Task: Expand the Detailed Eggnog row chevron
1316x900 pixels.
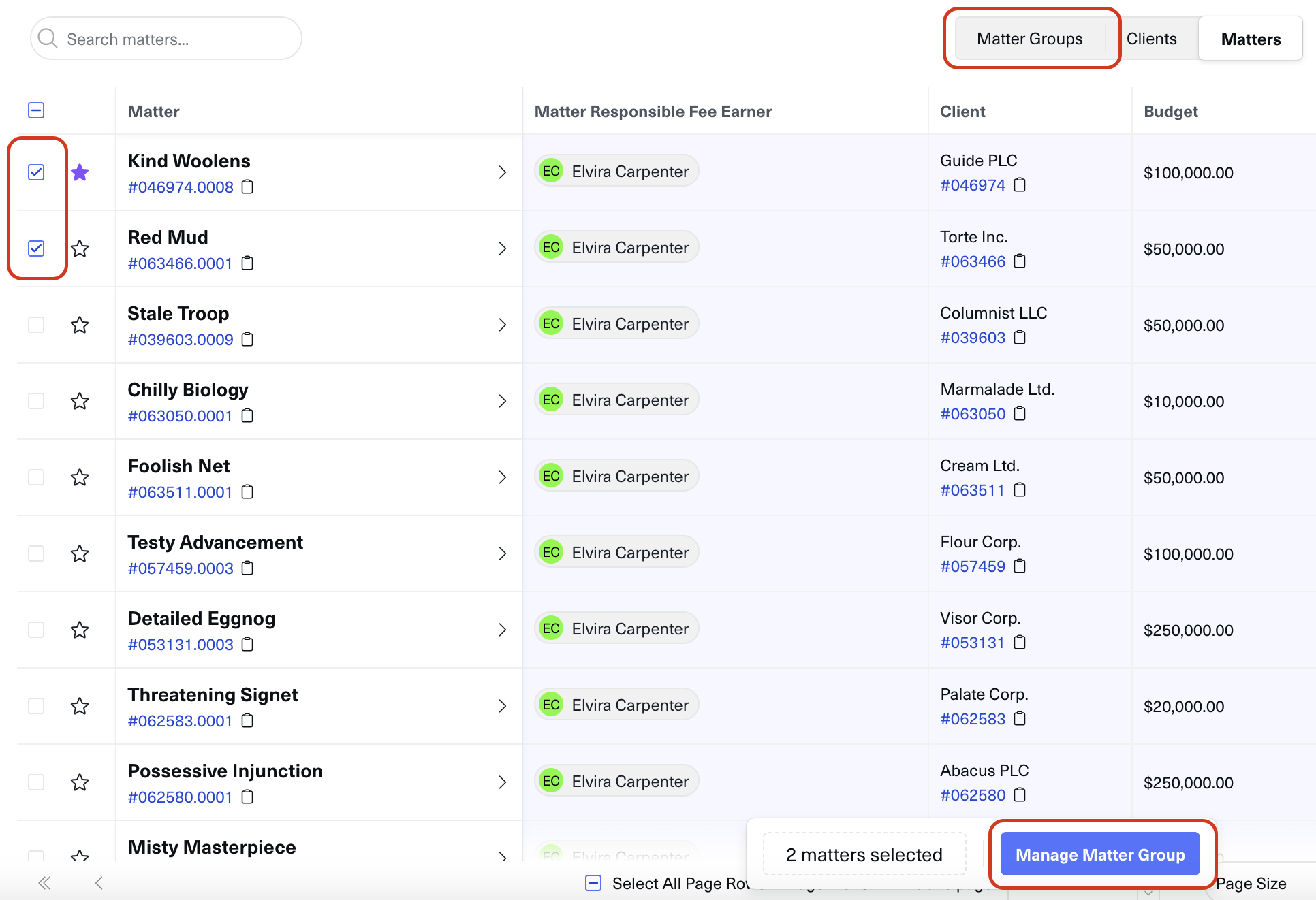Action: [x=503, y=630]
